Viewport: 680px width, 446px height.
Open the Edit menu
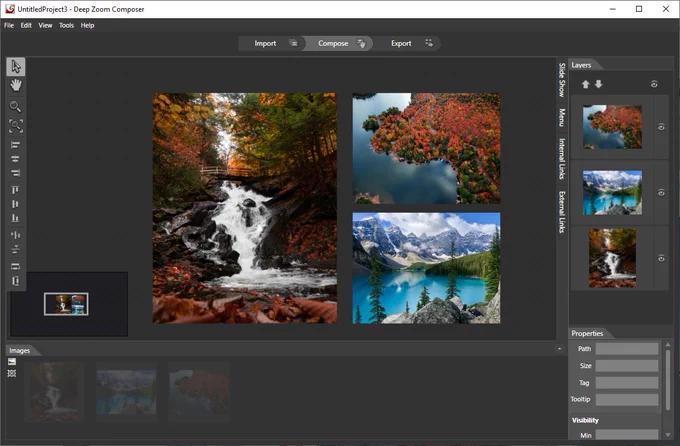(x=26, y=25)
